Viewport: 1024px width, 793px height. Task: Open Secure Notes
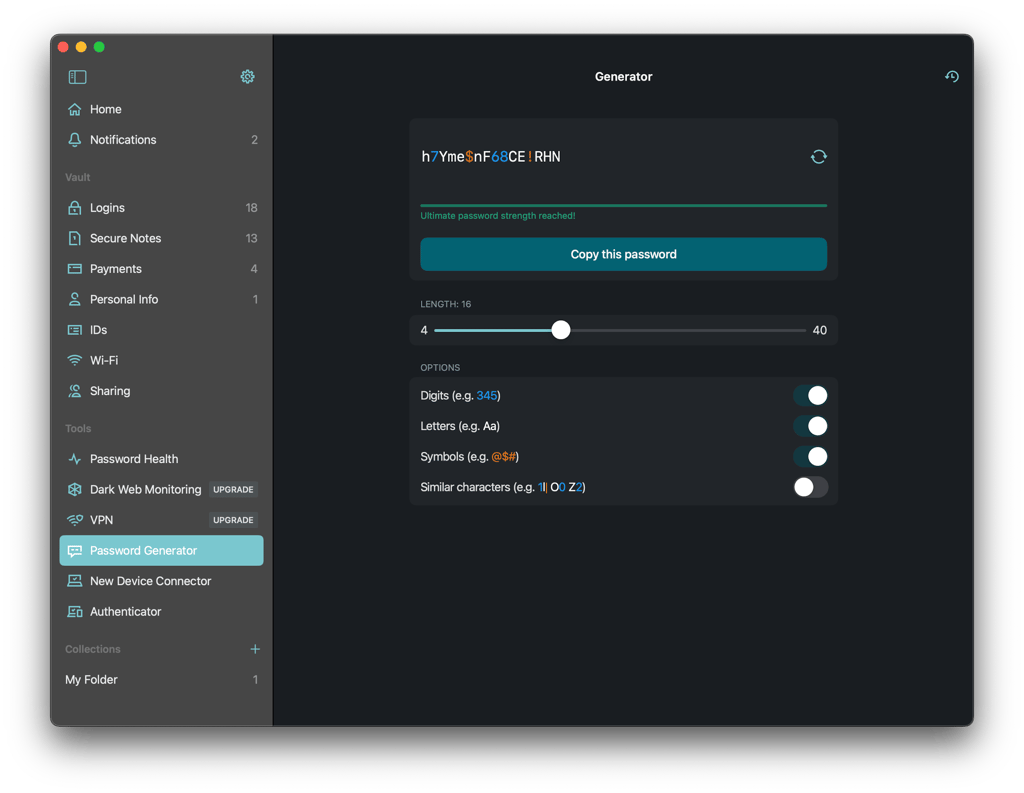(x=161, y=238)
